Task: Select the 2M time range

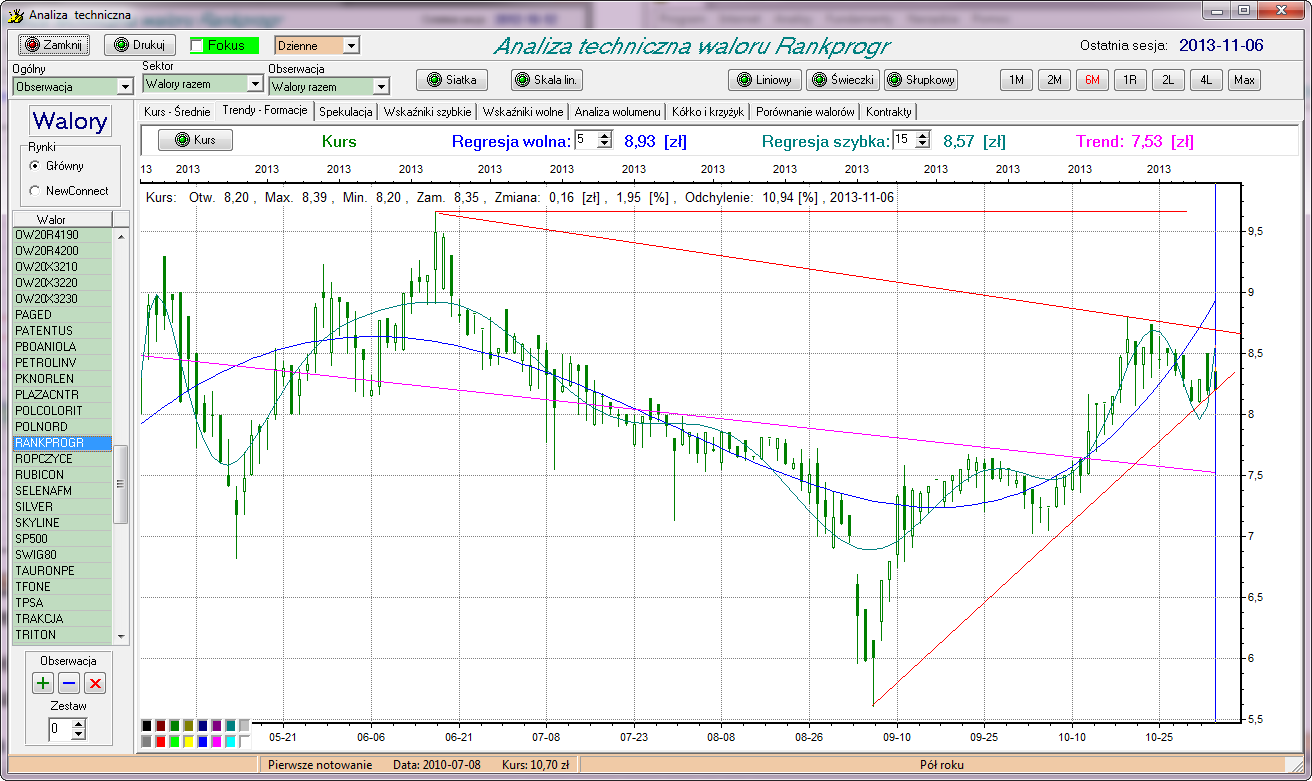Action: 1053,80
